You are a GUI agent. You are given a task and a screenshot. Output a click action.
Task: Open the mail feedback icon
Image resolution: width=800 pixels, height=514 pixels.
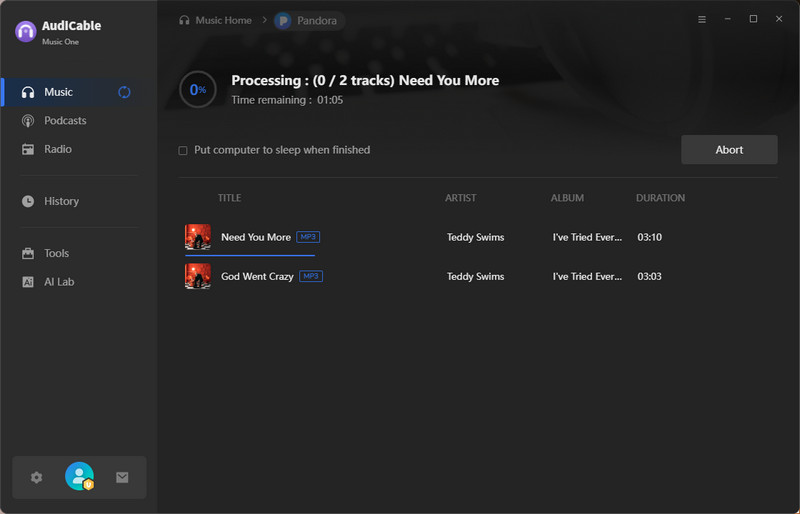click(122, 477)
